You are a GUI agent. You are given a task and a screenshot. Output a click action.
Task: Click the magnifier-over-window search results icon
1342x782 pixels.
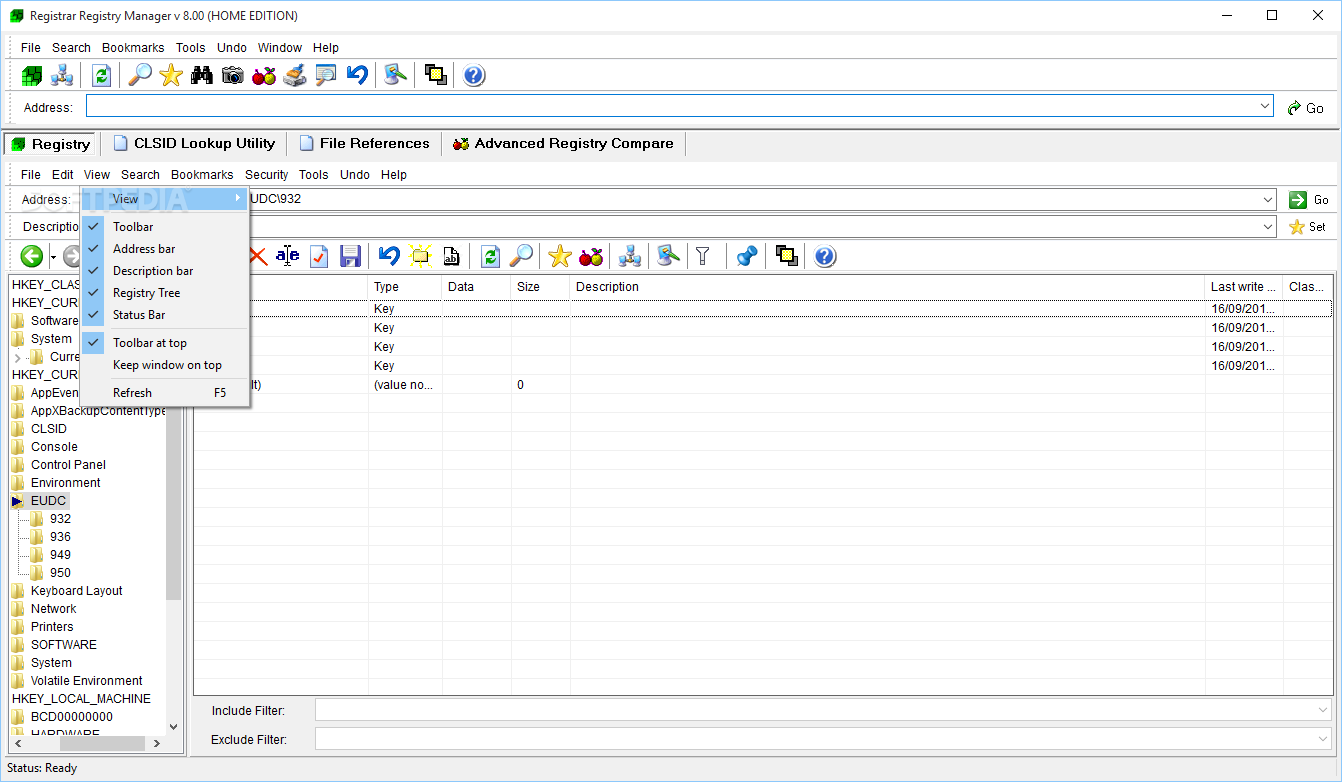tap(326, 75)
